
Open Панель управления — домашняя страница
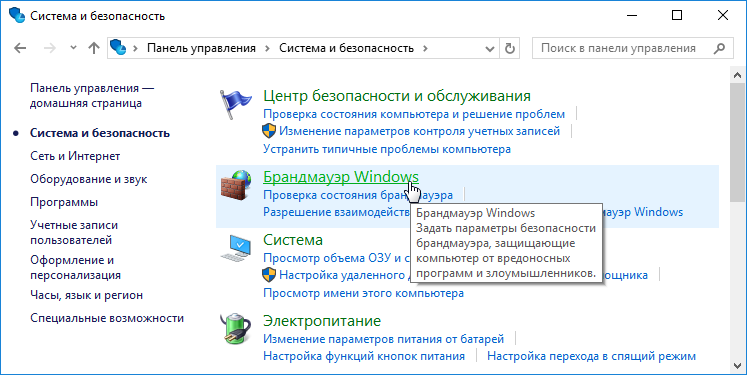click(x=92, y=95)
